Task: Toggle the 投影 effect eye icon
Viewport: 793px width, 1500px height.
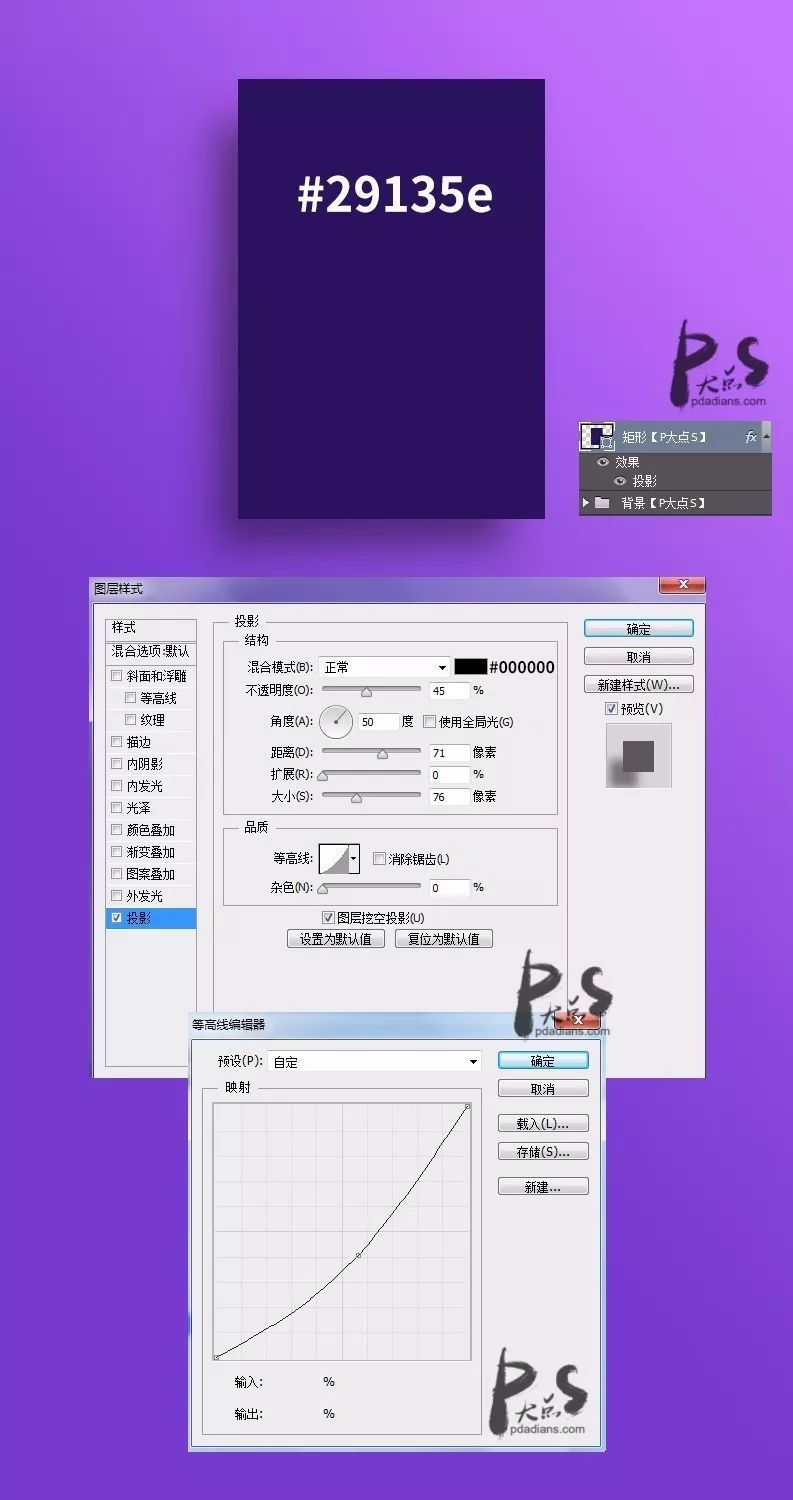Action: 620,481
